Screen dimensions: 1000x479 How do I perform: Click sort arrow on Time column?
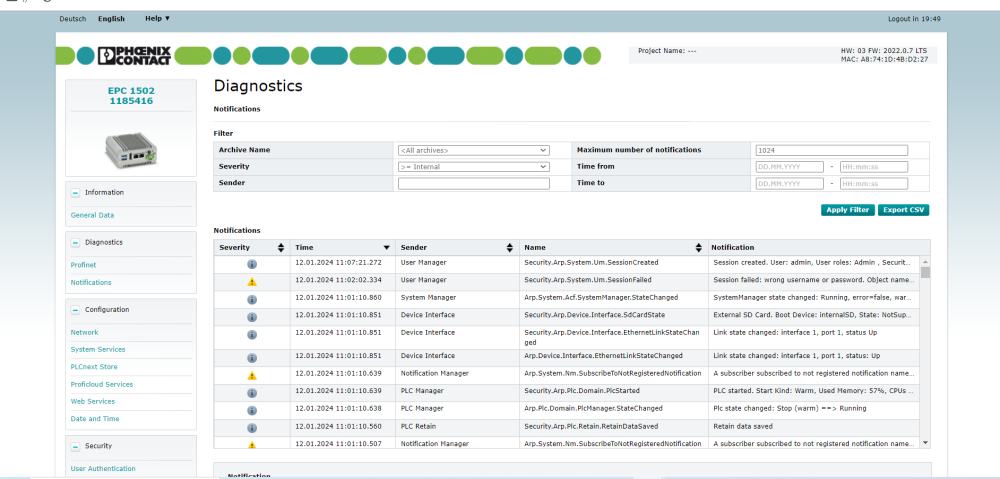386,247
